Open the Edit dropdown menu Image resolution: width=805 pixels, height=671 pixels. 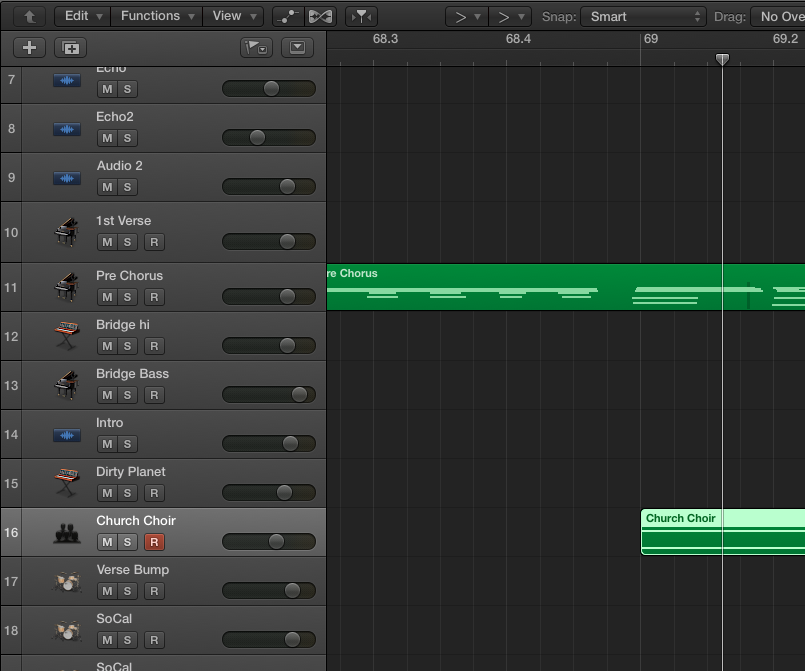(83, 16)
